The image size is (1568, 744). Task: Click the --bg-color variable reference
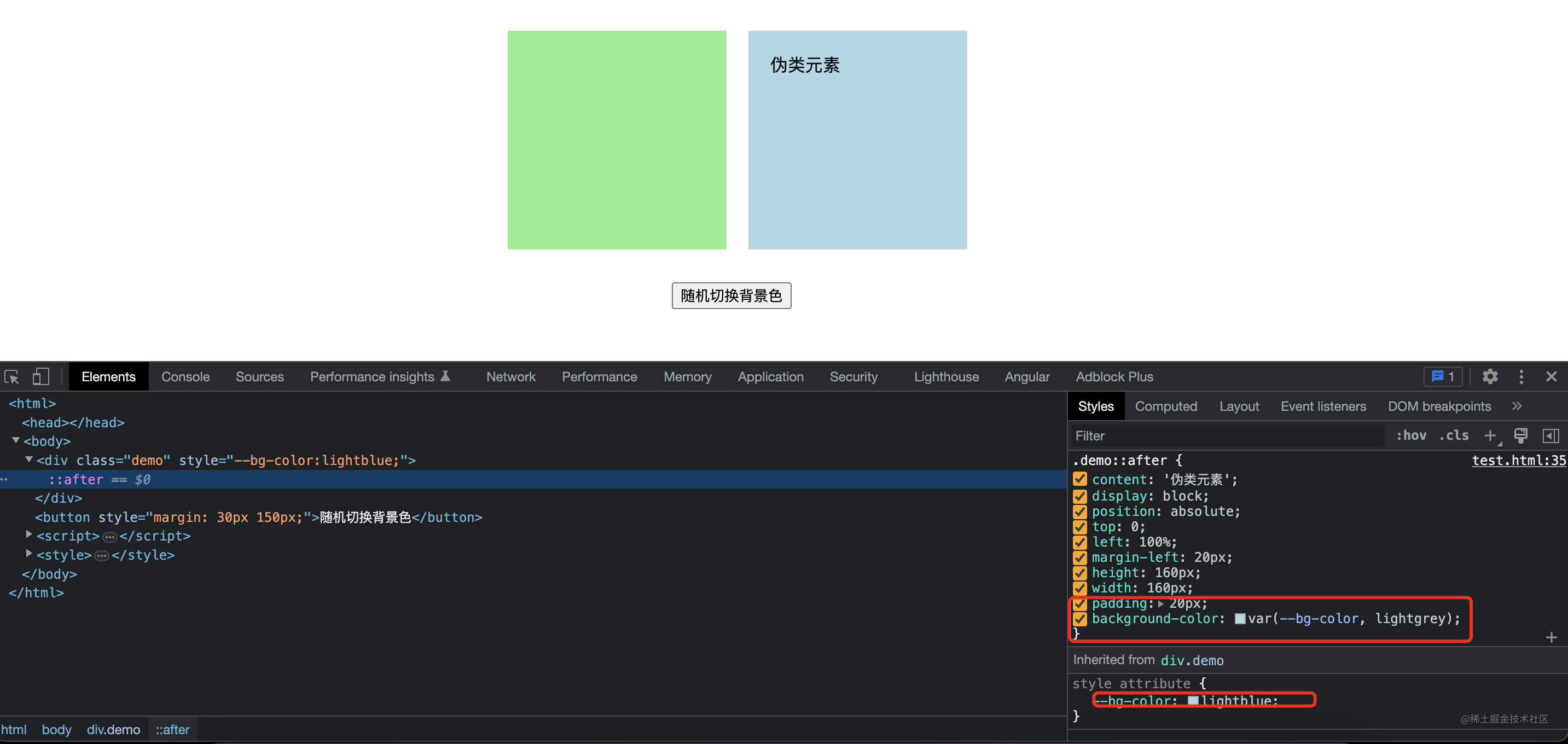click(x=1319, y=619)
